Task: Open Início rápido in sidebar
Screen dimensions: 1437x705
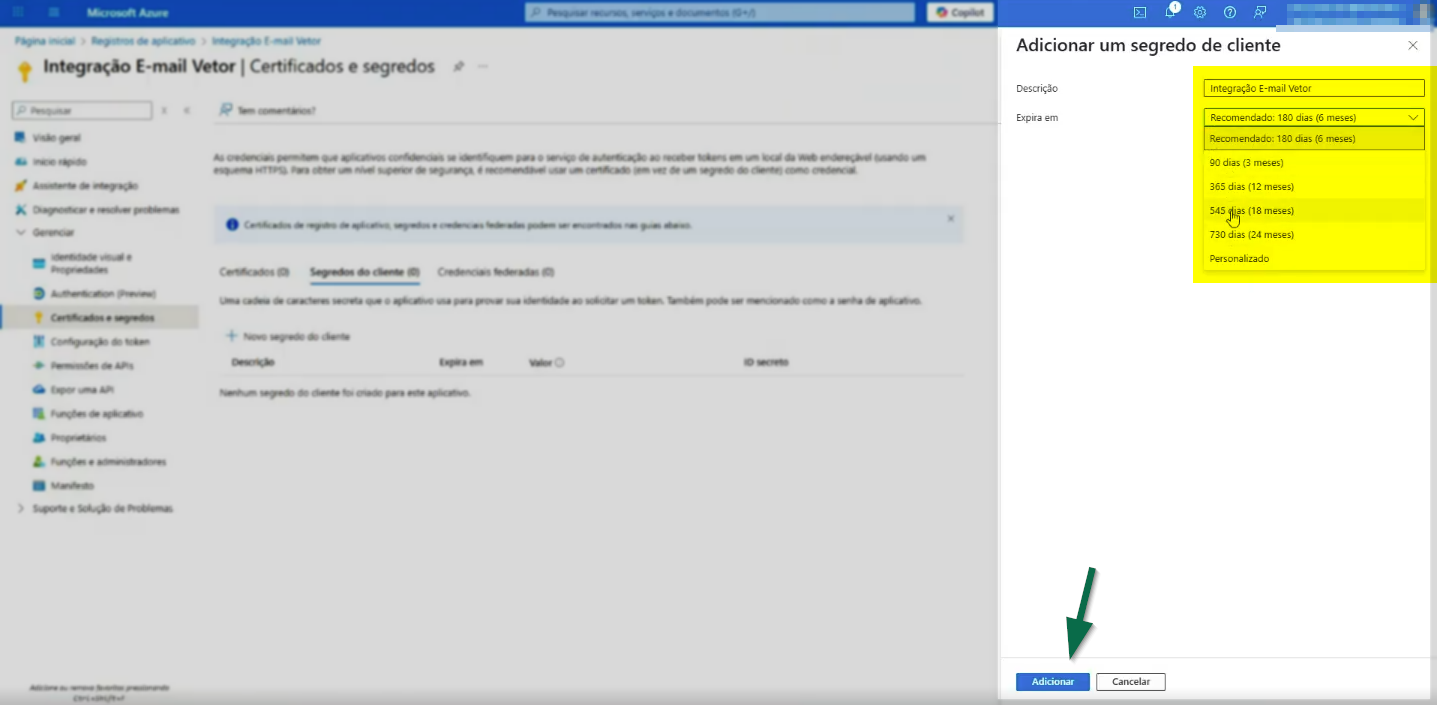Action: (x=59, y=162)
